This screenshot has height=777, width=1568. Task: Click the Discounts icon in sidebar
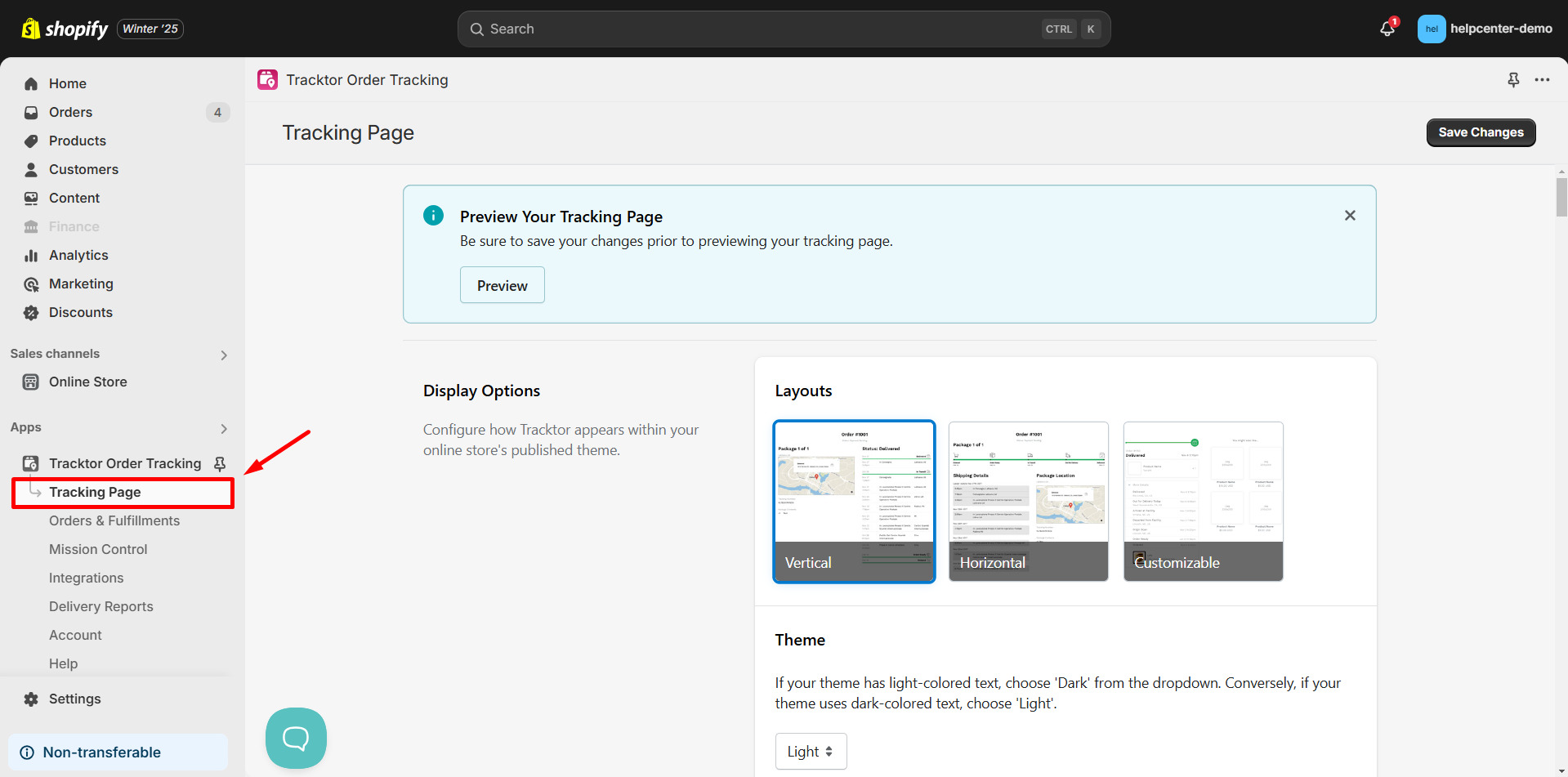[x=30, y=312]
